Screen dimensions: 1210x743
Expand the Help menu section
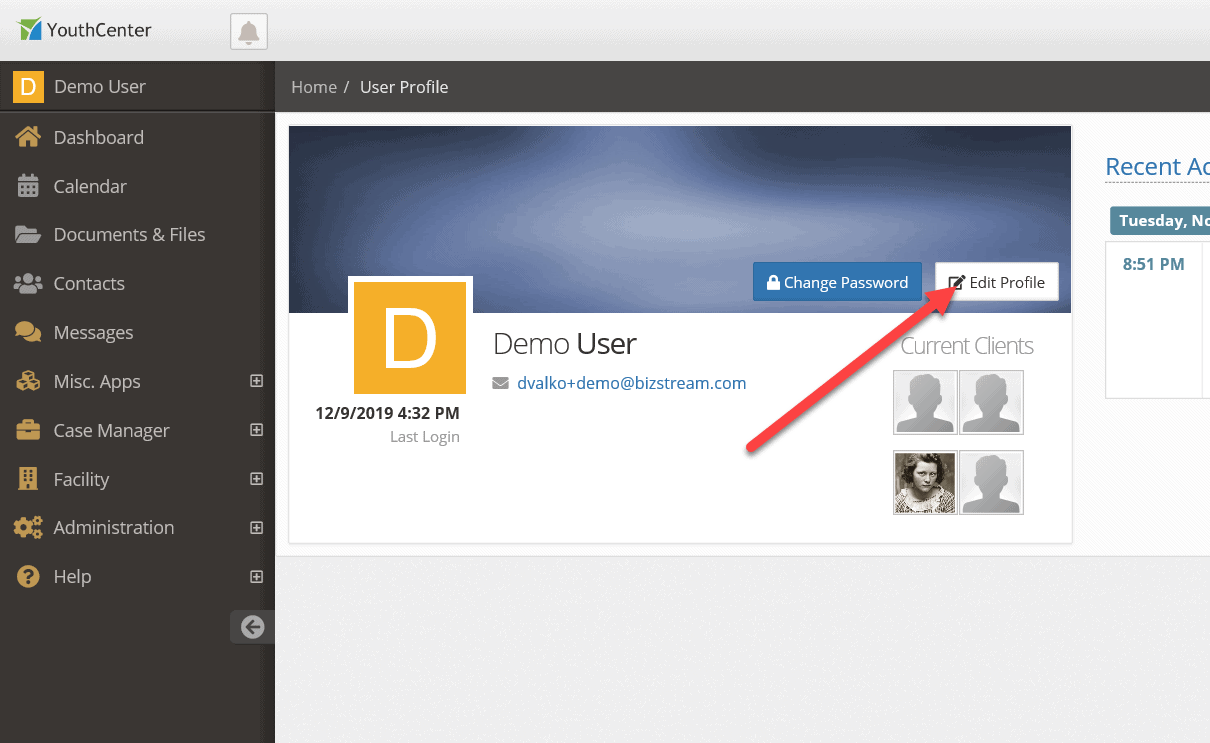click(257, 576)
